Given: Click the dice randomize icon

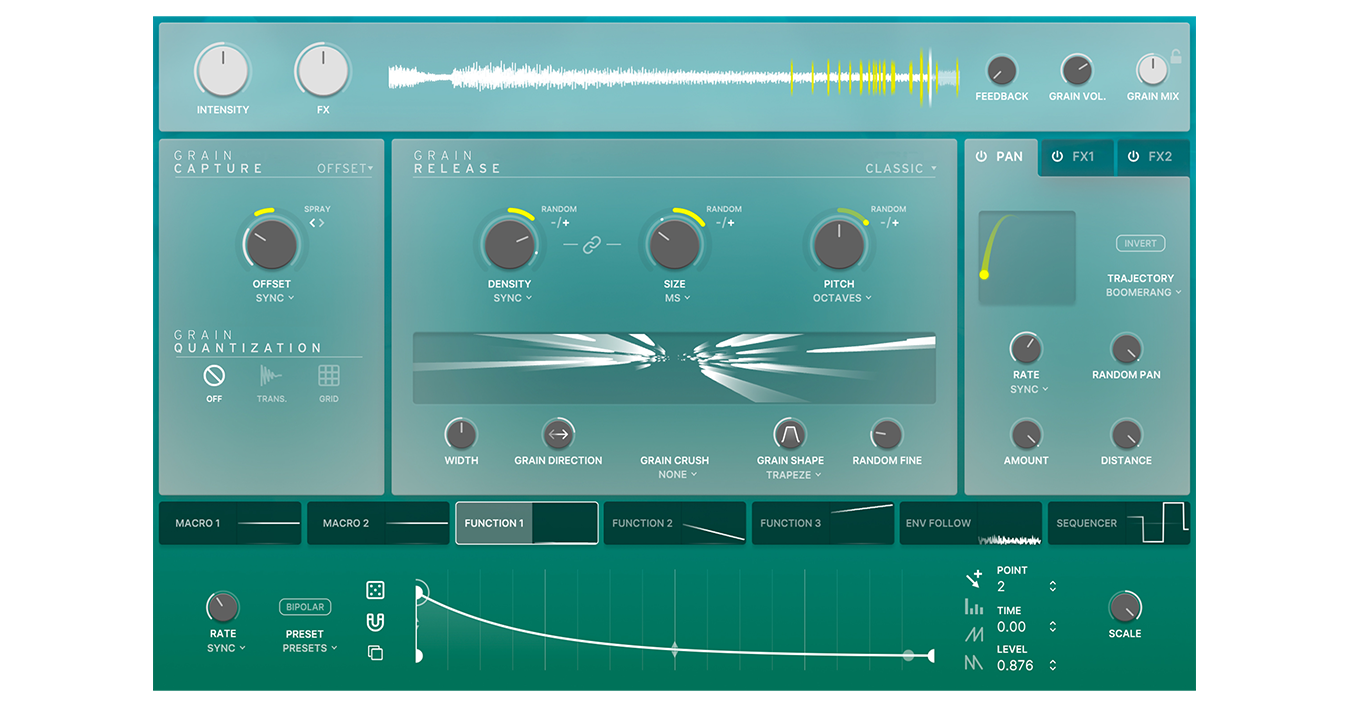Looking at the screenshot, I should (375, 590).
